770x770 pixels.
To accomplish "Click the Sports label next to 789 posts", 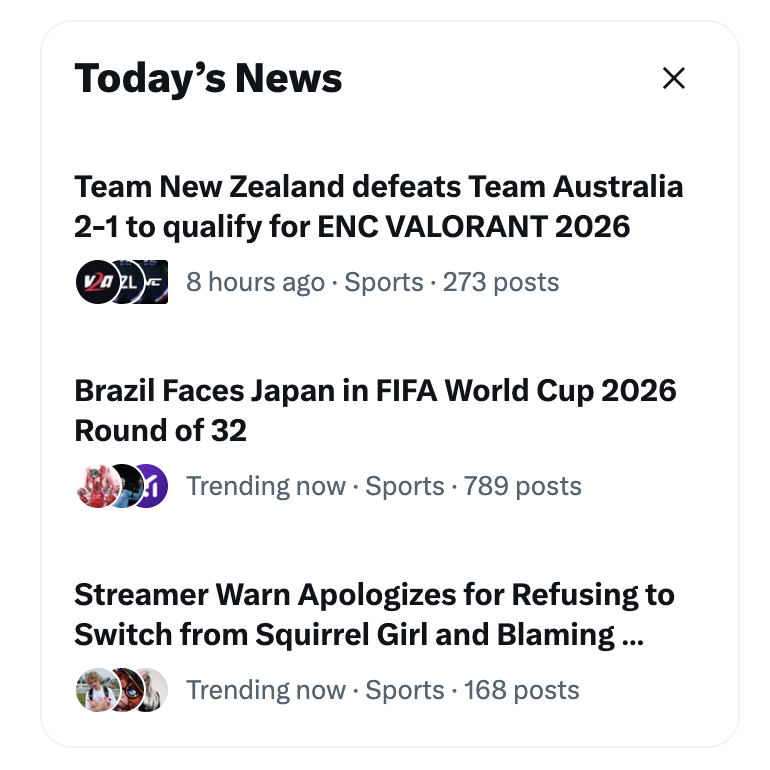I will pyautogui.click(x=405, y=486).
